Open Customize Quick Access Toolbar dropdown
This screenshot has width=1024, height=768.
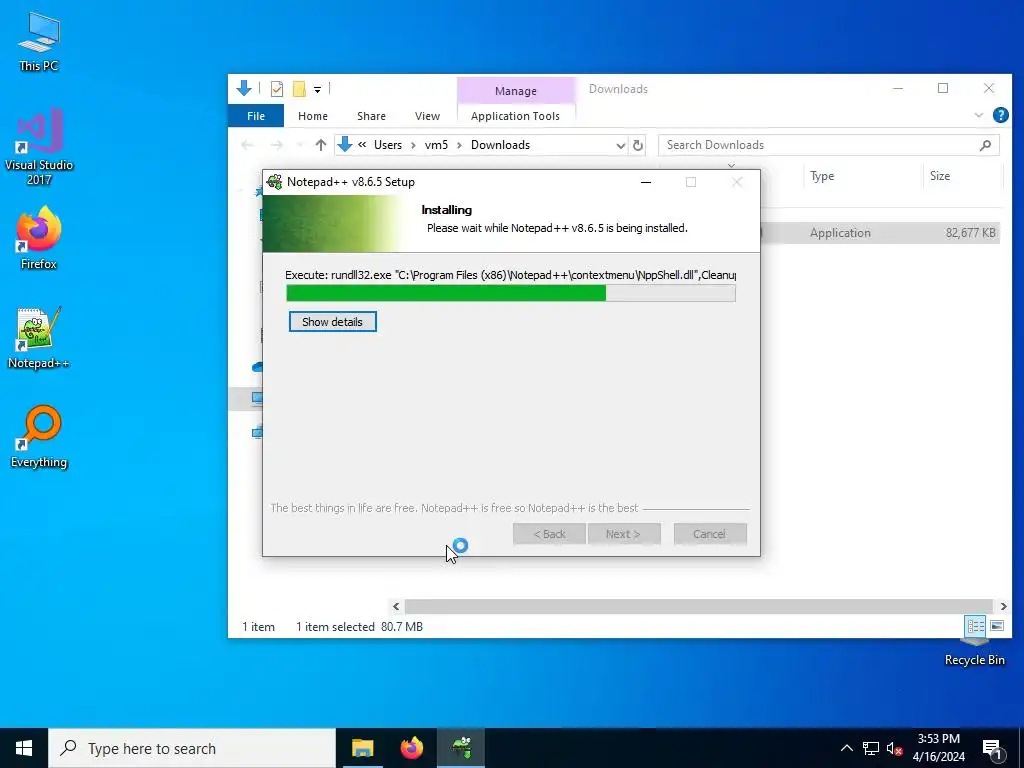(317, 89)
